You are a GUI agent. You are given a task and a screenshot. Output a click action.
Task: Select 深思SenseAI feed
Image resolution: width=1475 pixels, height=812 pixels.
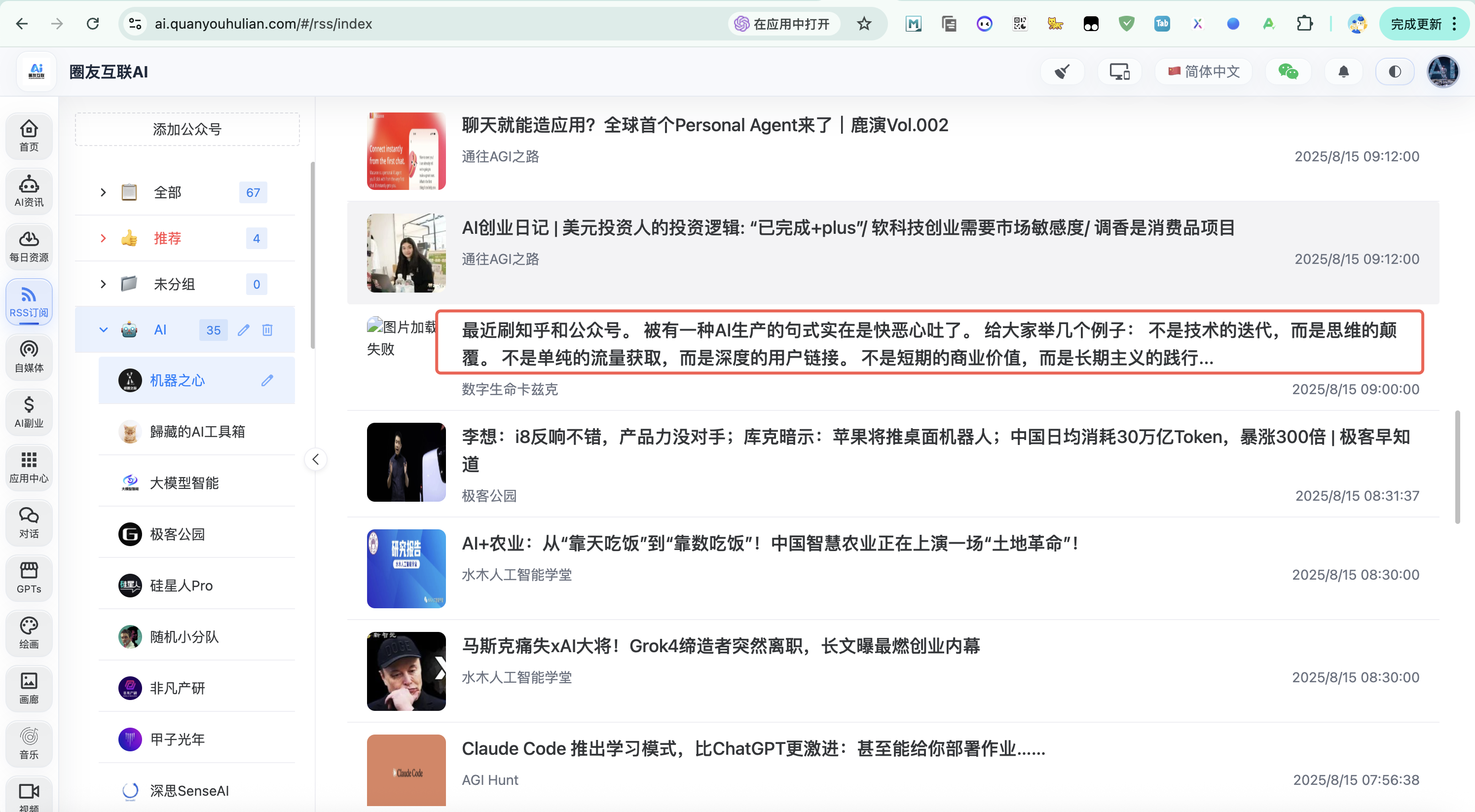[x=196, y=791]
